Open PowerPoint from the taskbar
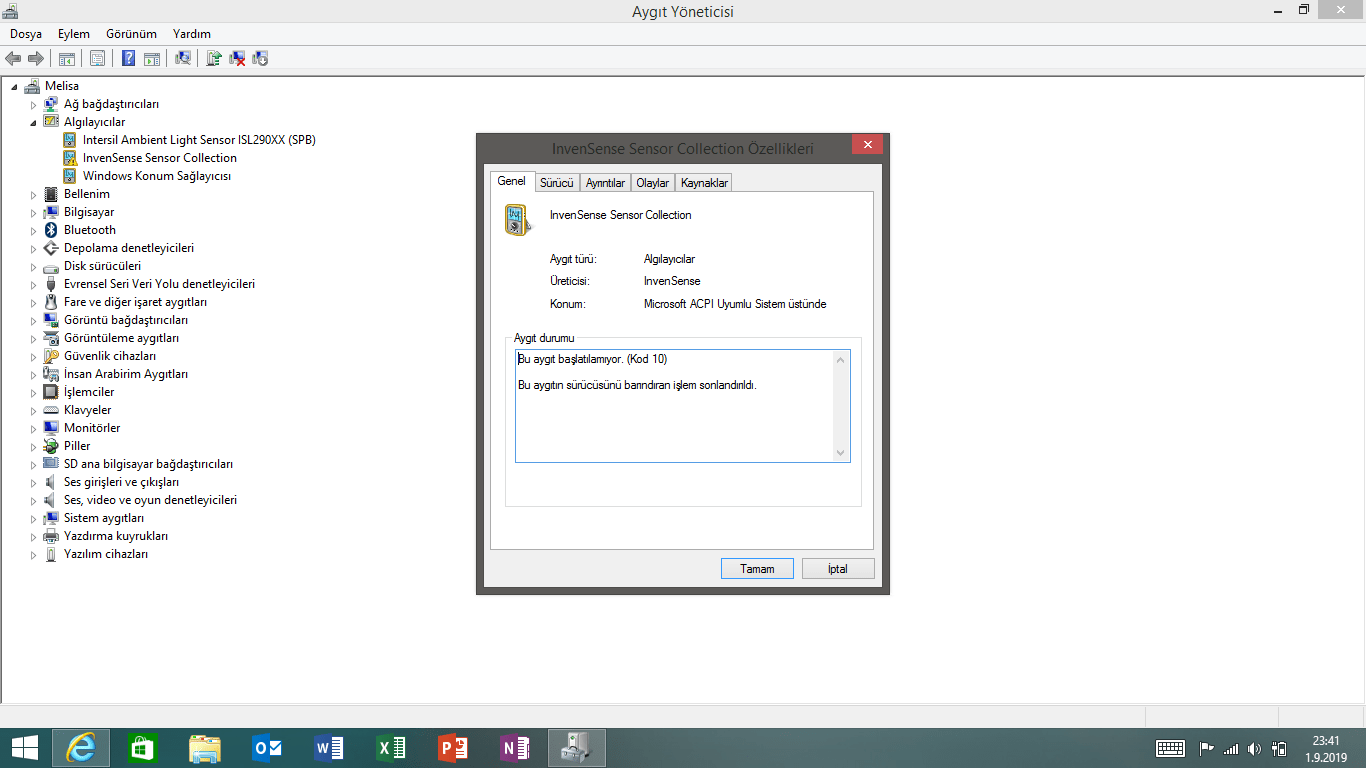This screenshot has height=768, width=1366. 453,748
